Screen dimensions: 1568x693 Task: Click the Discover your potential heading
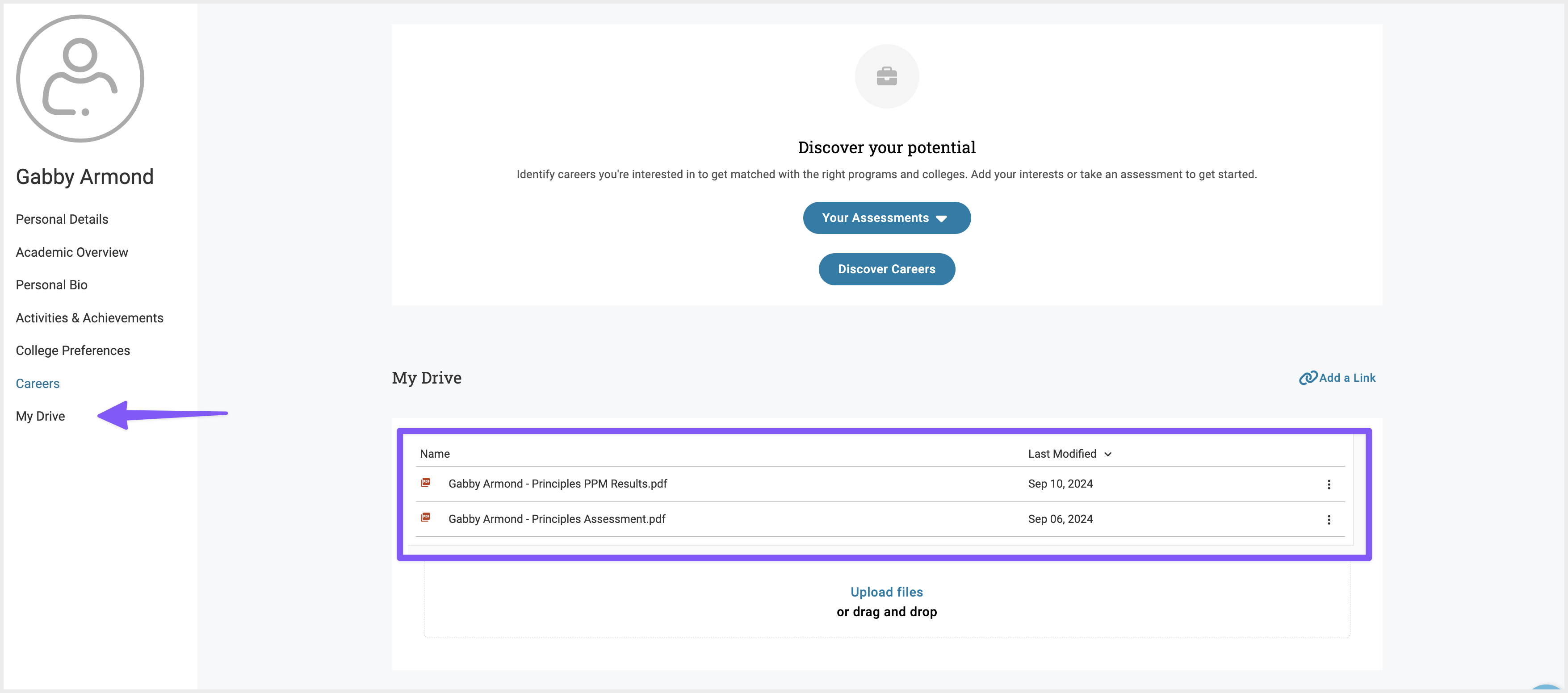886,147
